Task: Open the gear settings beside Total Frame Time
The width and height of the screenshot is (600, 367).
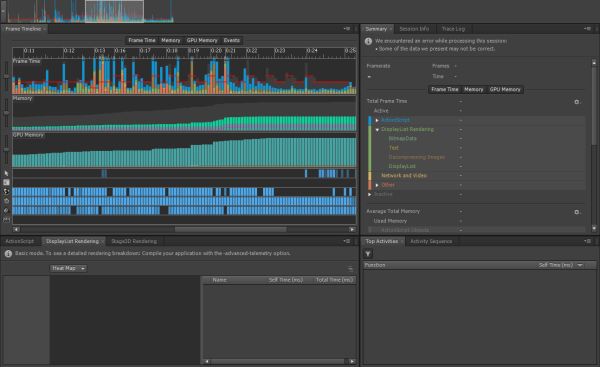Action: click(x=577, y=102)
